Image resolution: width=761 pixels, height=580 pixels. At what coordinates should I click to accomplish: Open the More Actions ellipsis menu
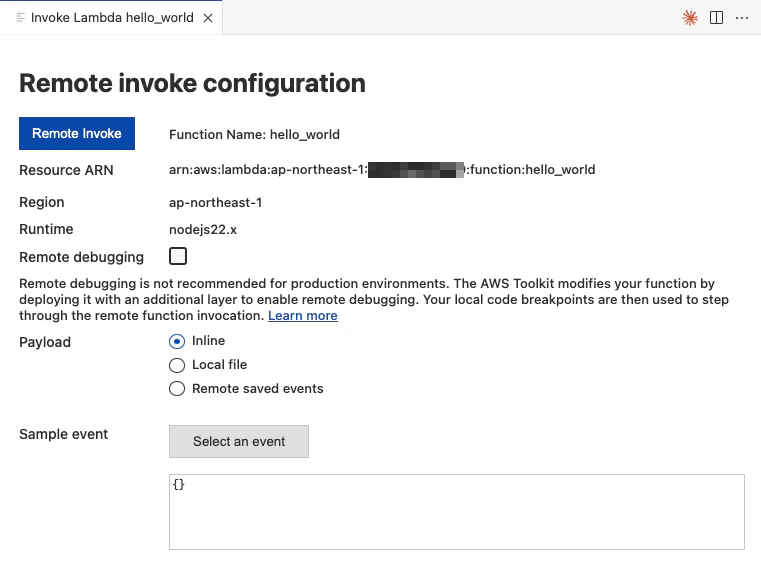(742, 18)
